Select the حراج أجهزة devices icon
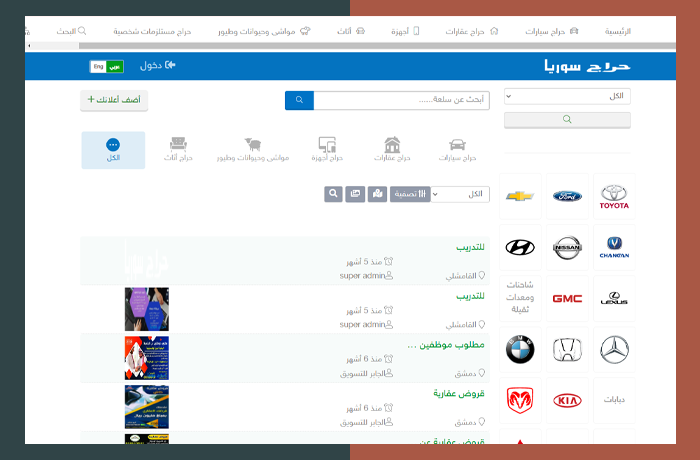 (327, 150)
